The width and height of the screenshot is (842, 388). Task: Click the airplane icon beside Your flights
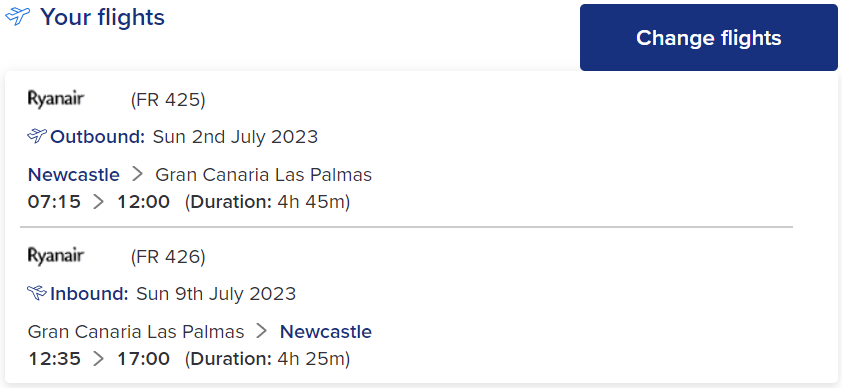pos(17,17)
